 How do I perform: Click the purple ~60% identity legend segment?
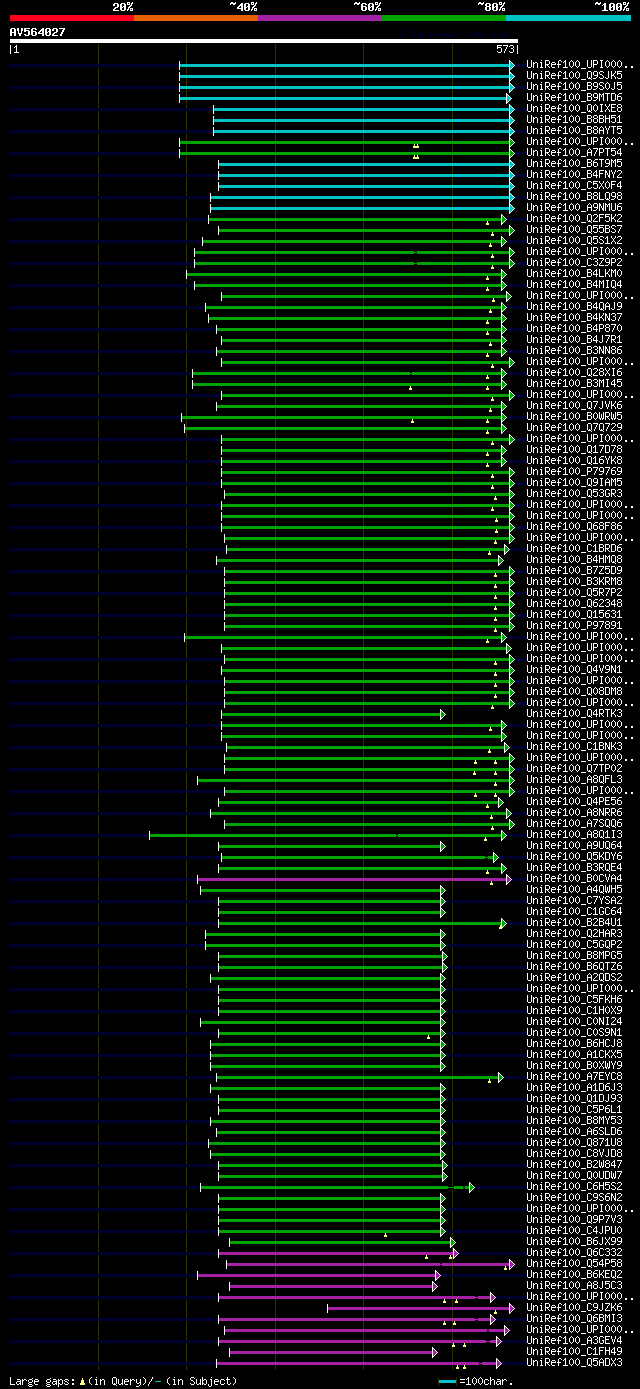(320, 18)
